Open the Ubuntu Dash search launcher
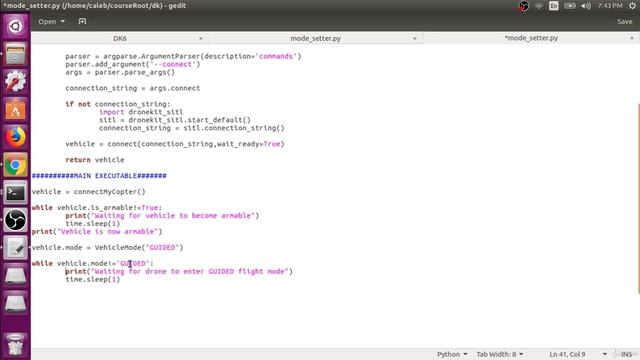 15,27
